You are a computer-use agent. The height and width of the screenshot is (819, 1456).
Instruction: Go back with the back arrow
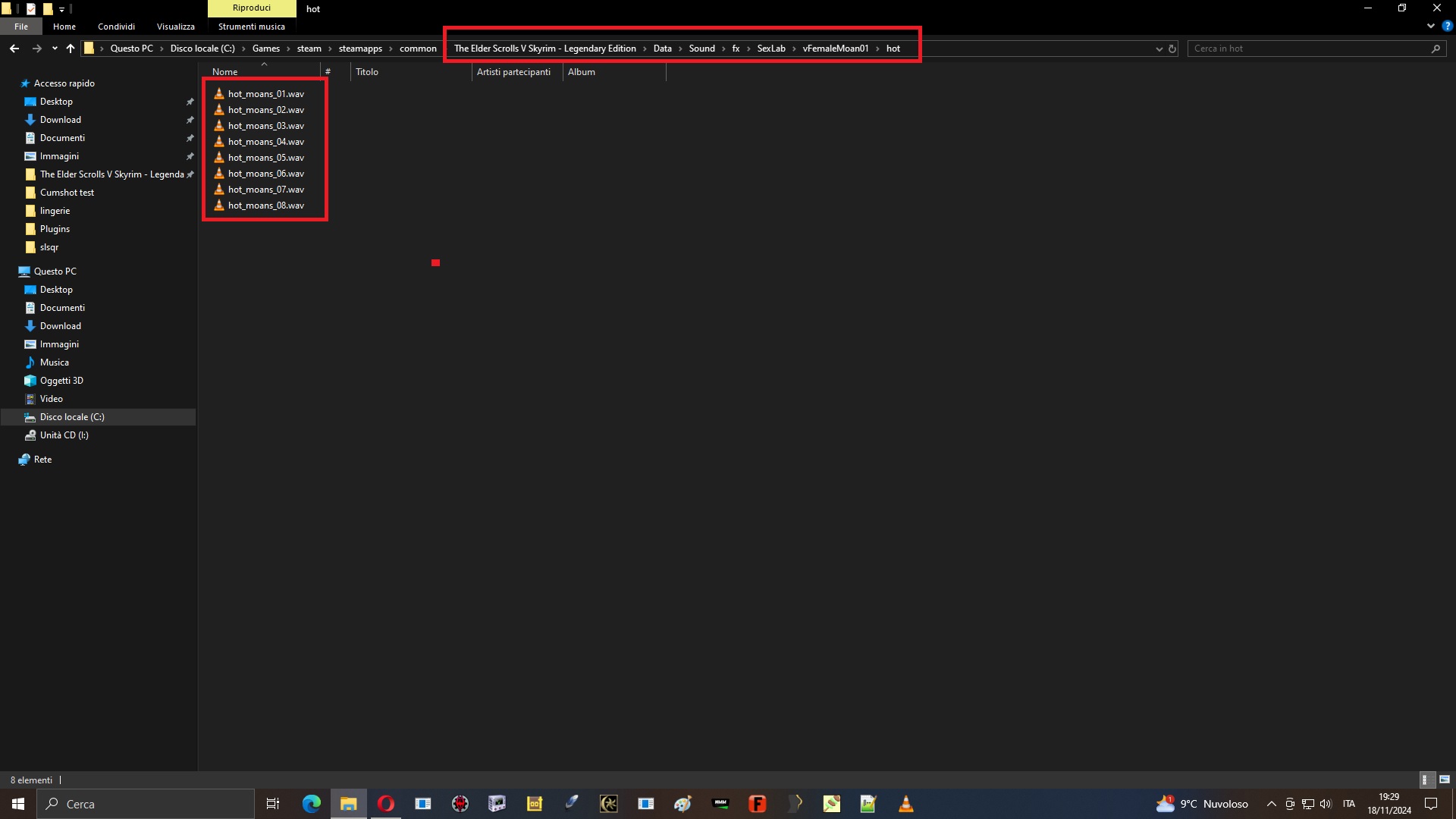point(14,49)
